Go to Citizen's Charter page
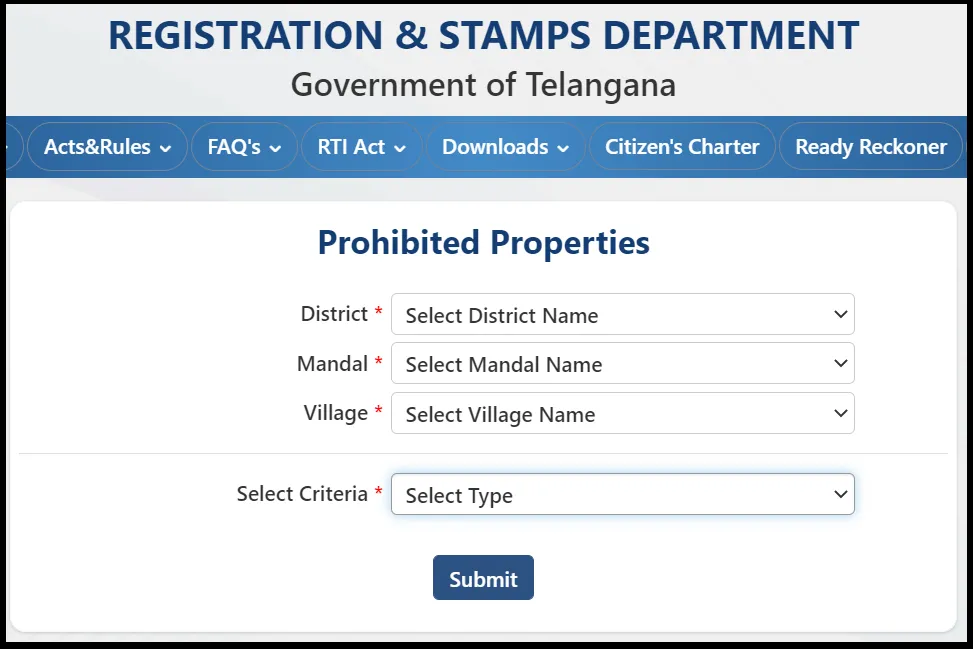The image size is (973, 649). coord(682,147)
